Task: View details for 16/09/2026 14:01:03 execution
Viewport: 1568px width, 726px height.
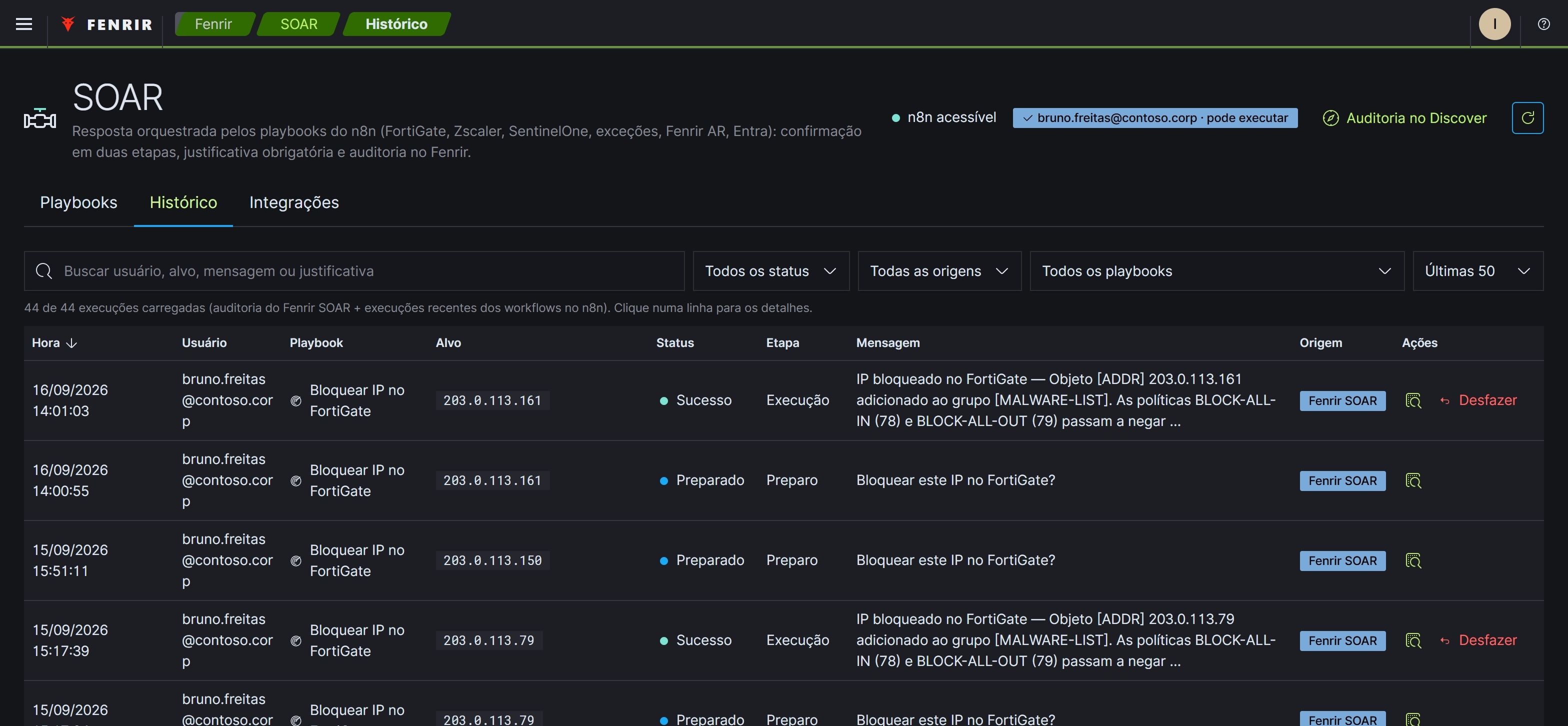Action: 1413,400
